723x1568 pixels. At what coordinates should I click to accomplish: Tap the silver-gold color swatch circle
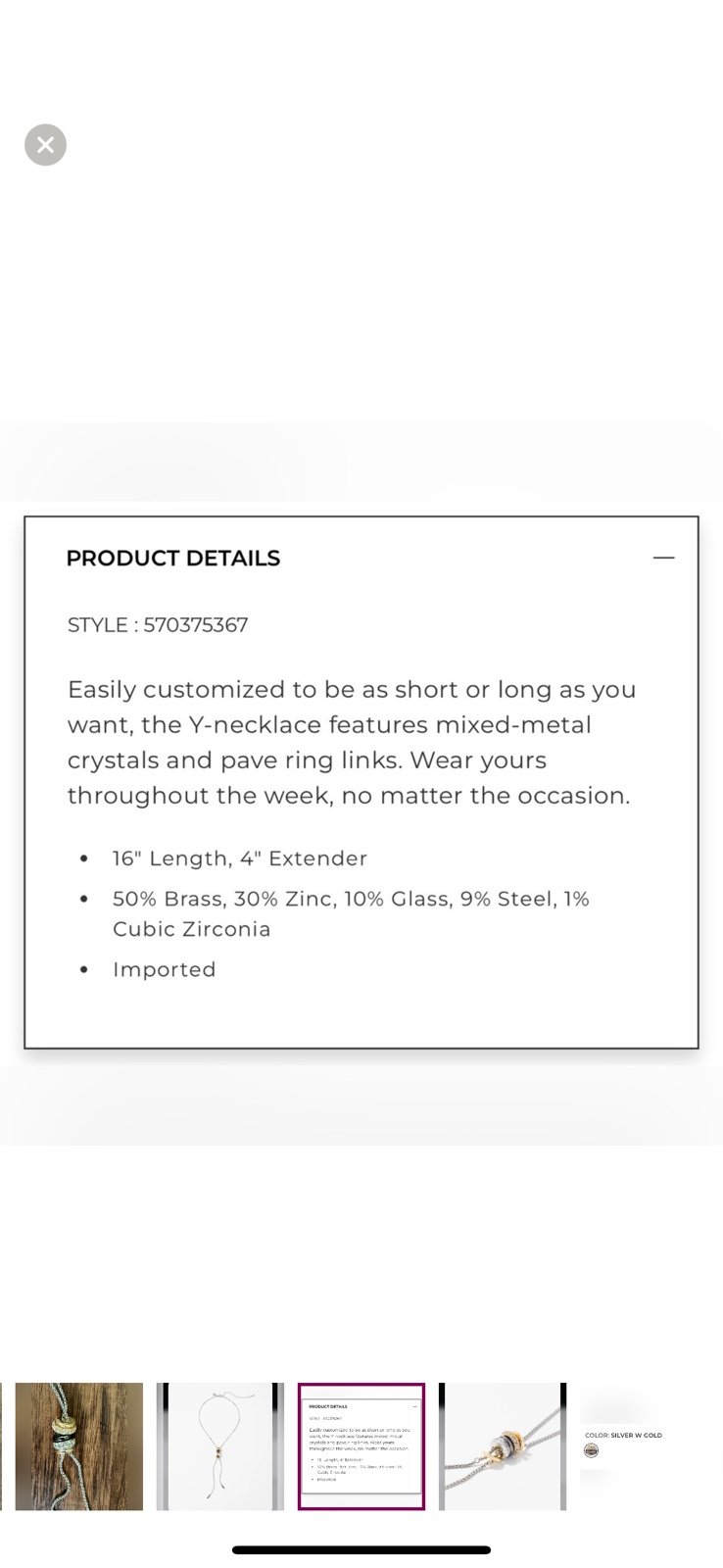[591, 1450]
